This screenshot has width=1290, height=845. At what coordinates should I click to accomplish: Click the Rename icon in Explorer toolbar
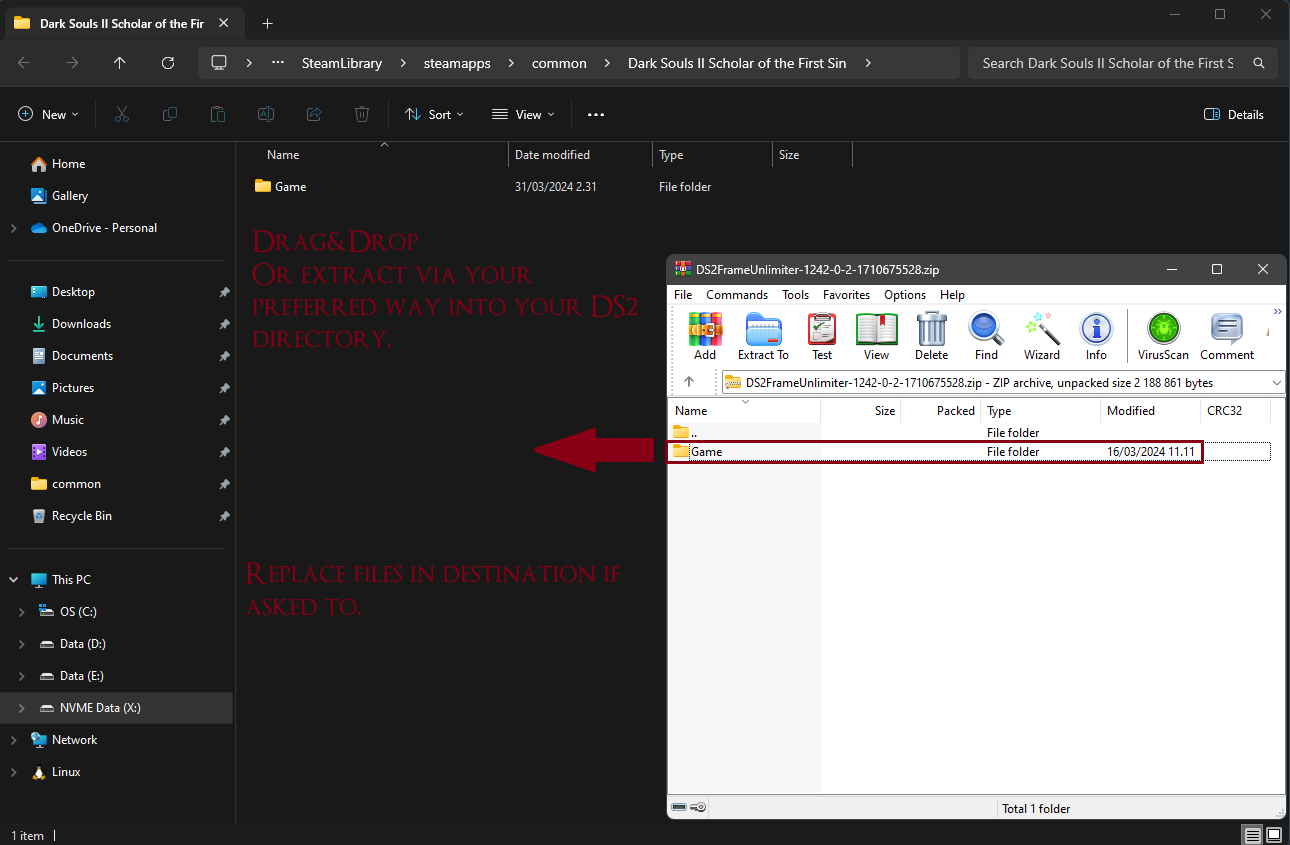[x=266, y=114]
